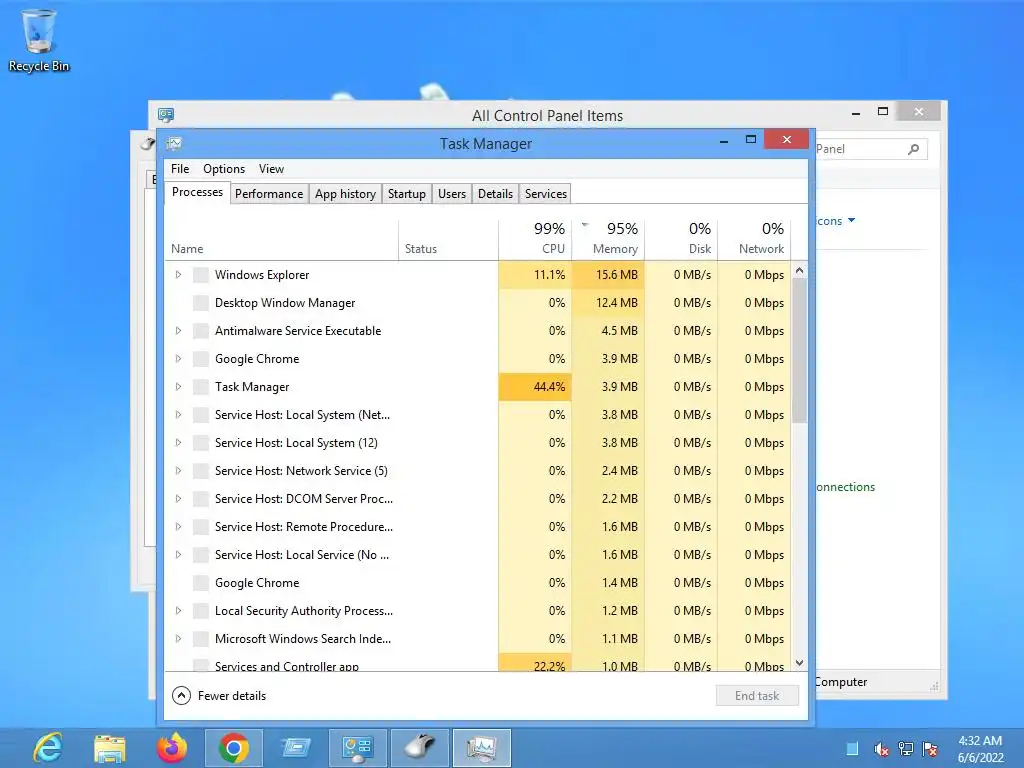The width and height of the screenshot is (1024, 768).
Task: Switch to Google Chrome on the taskbar
Action: pos(234,748)
